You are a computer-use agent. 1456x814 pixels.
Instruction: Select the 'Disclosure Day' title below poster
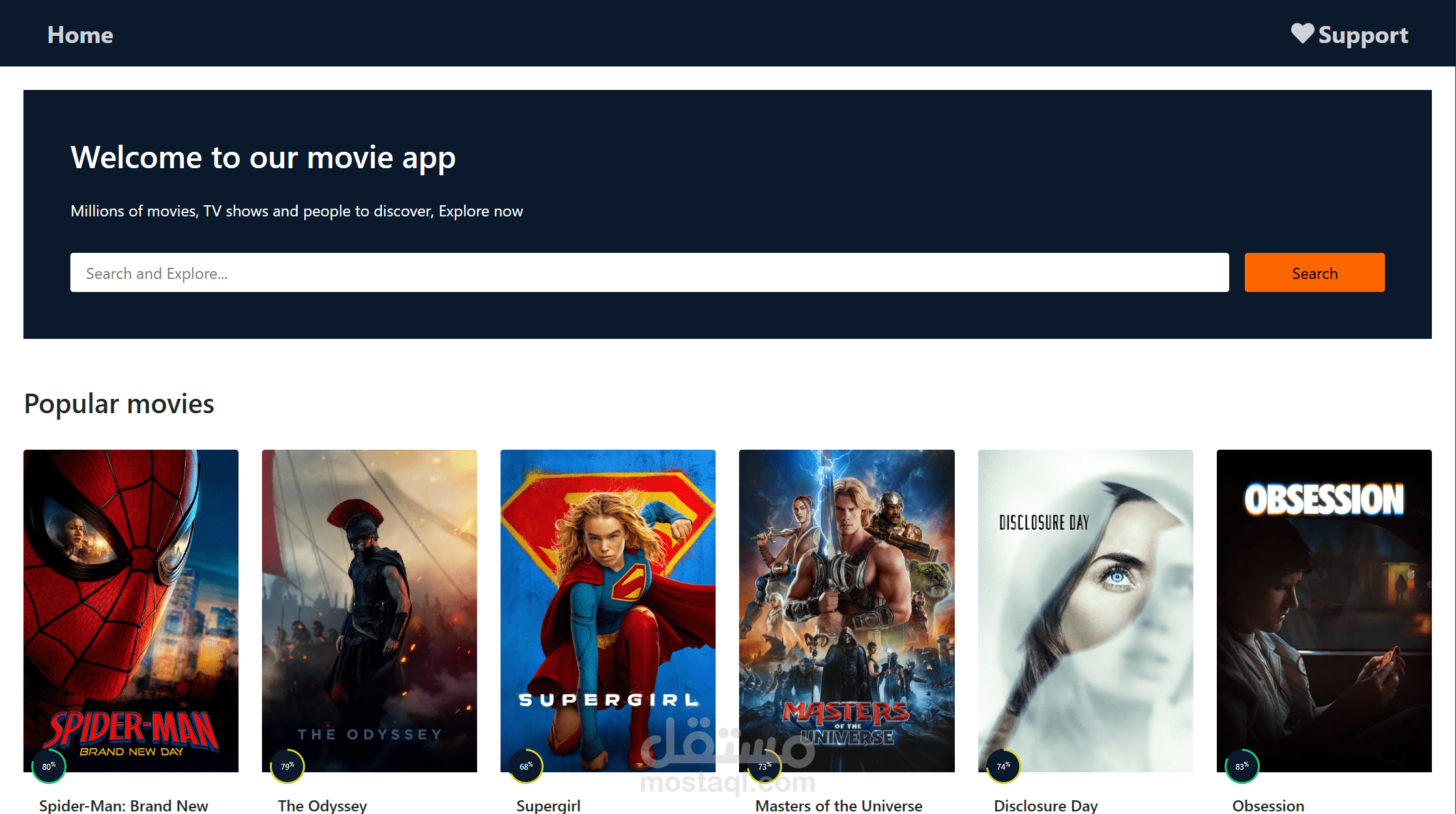(x=1046, y=806)
